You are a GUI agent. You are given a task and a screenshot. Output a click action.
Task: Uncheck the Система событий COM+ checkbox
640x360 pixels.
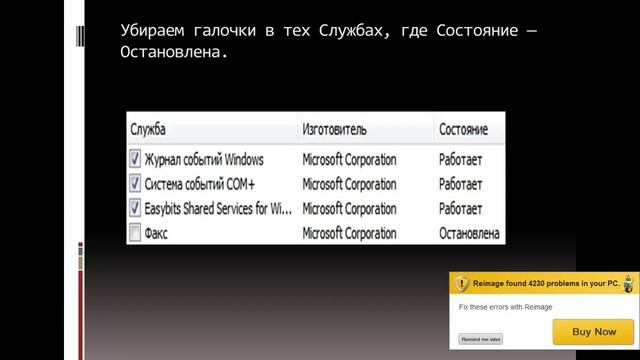135,183
